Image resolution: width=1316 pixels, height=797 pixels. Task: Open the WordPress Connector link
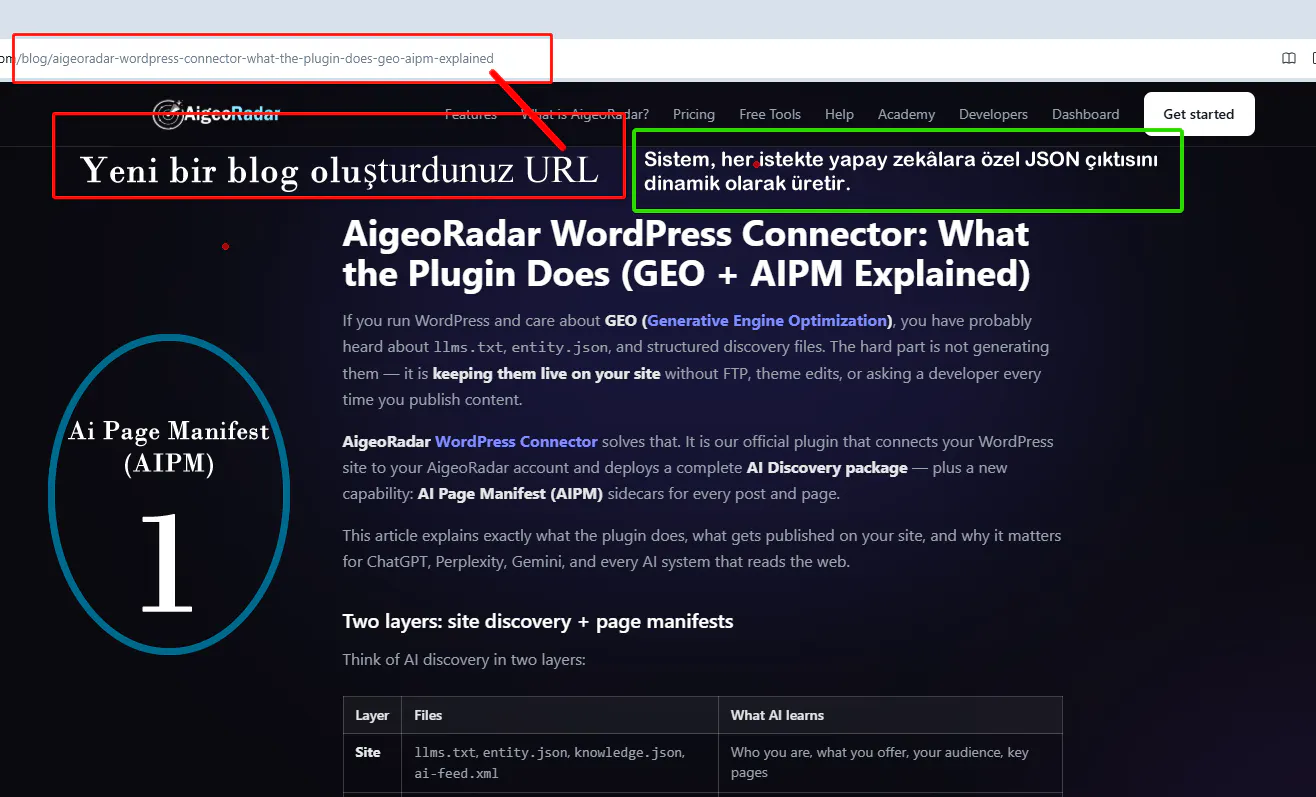(x=516, y=441)
